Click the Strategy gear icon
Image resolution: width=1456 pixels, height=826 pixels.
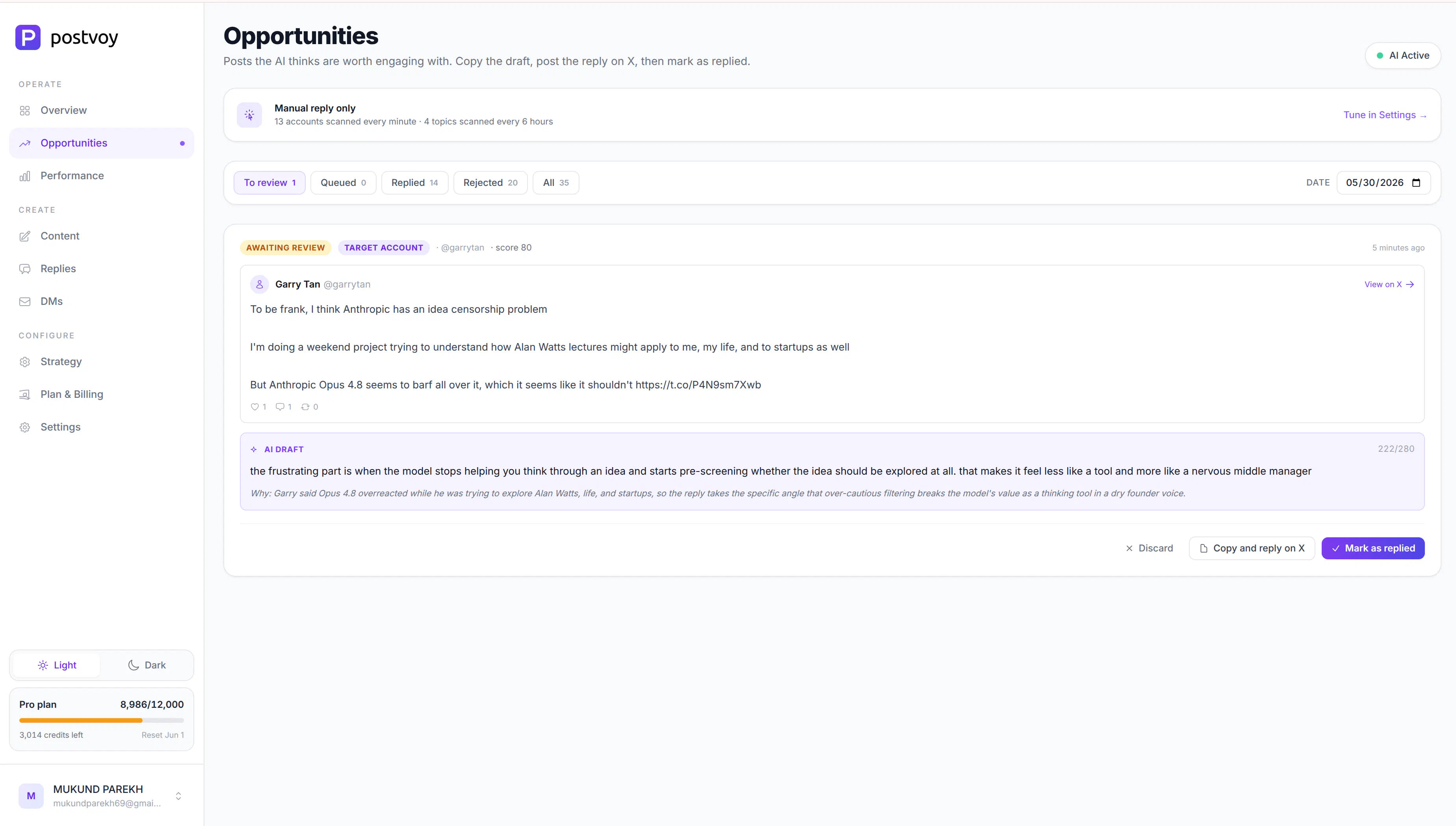click(x=24, y=362)
